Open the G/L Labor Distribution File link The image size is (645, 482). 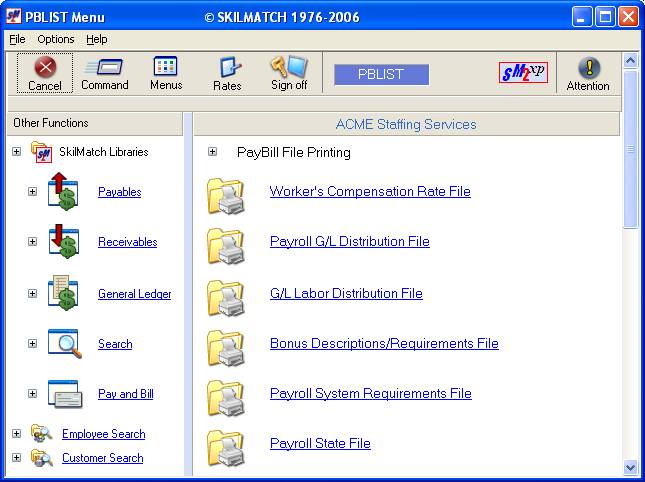[346, 293]
